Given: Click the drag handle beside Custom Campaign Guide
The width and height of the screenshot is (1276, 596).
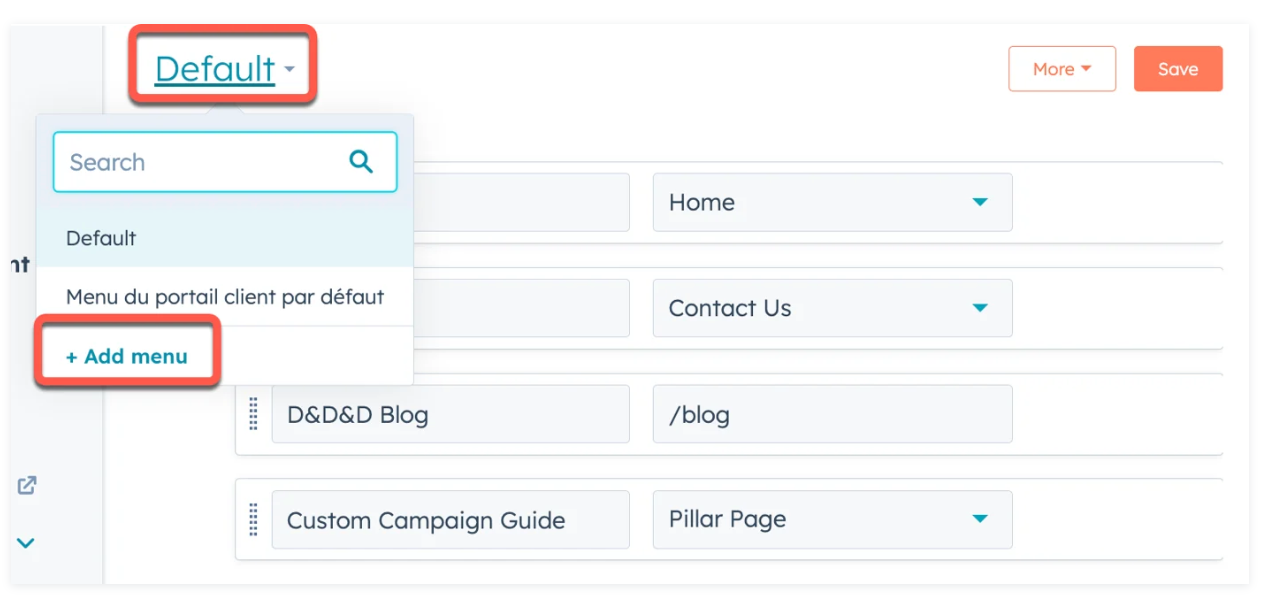Looking at the screenshot, I should (253, 519).
